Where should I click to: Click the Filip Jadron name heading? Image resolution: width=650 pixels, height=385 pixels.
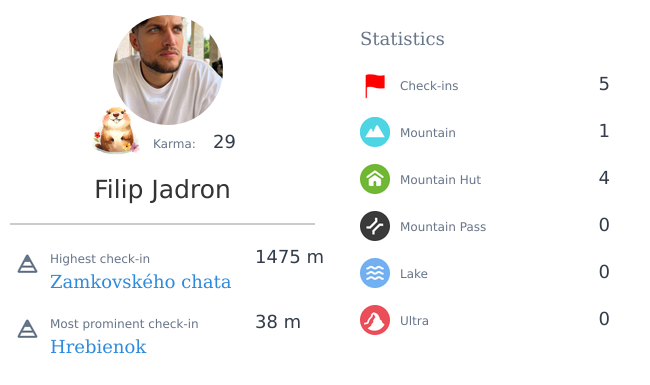point(162,189)
